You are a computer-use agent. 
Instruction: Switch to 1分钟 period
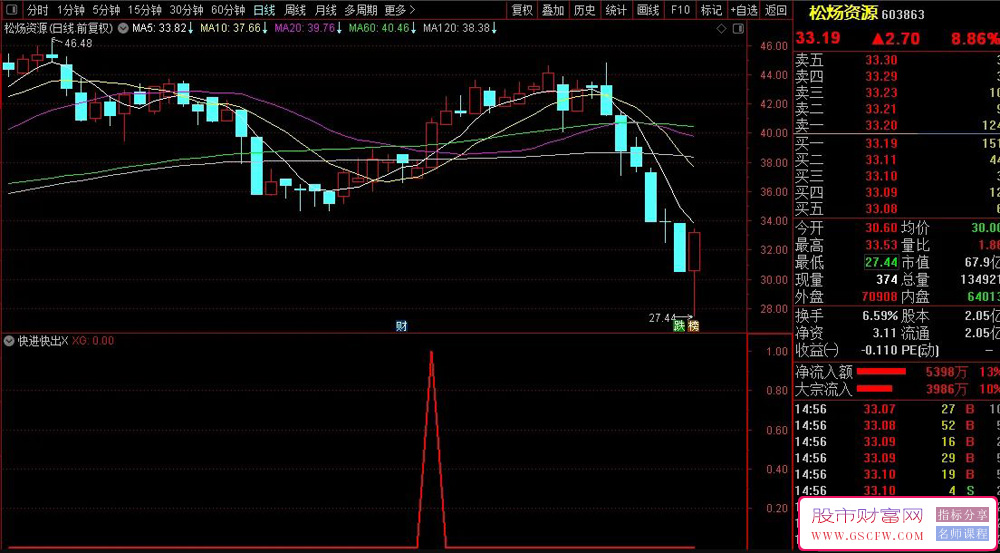[70, 10]
